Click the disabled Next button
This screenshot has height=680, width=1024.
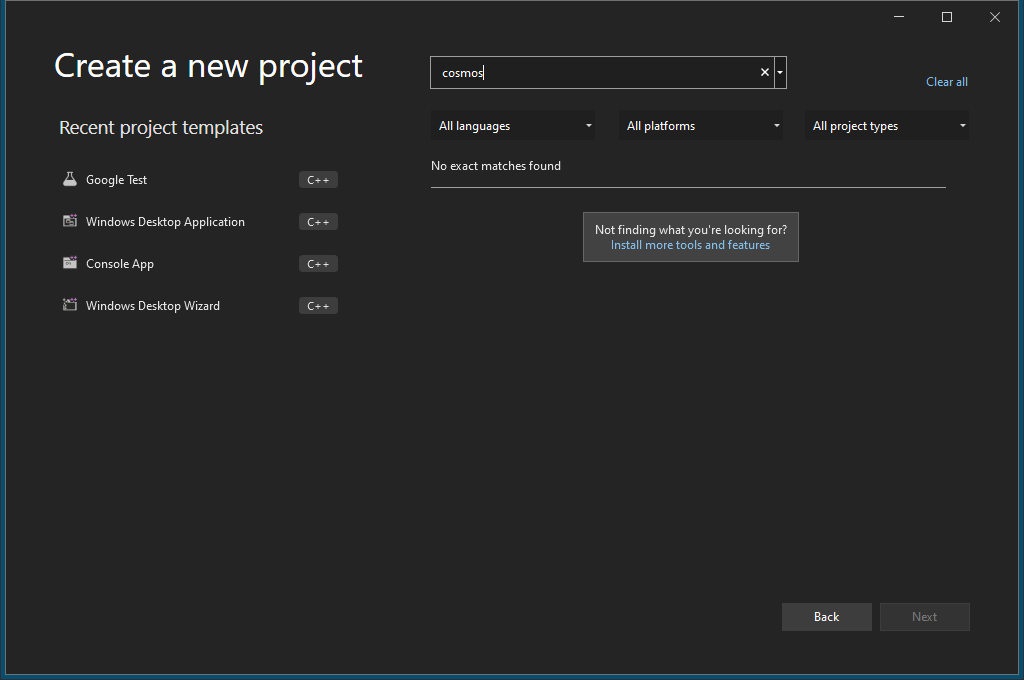(x=924, y=617)
